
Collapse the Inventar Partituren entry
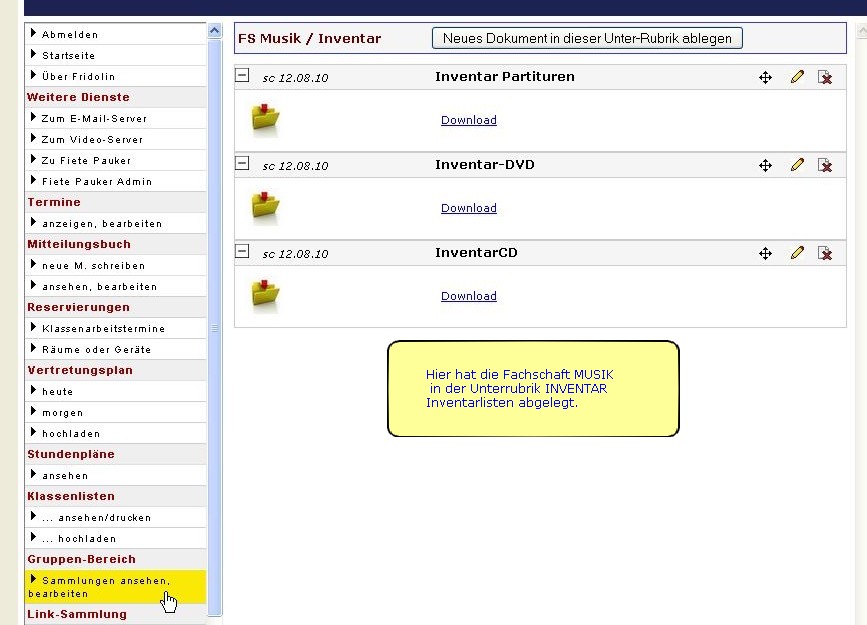point(242,75)
